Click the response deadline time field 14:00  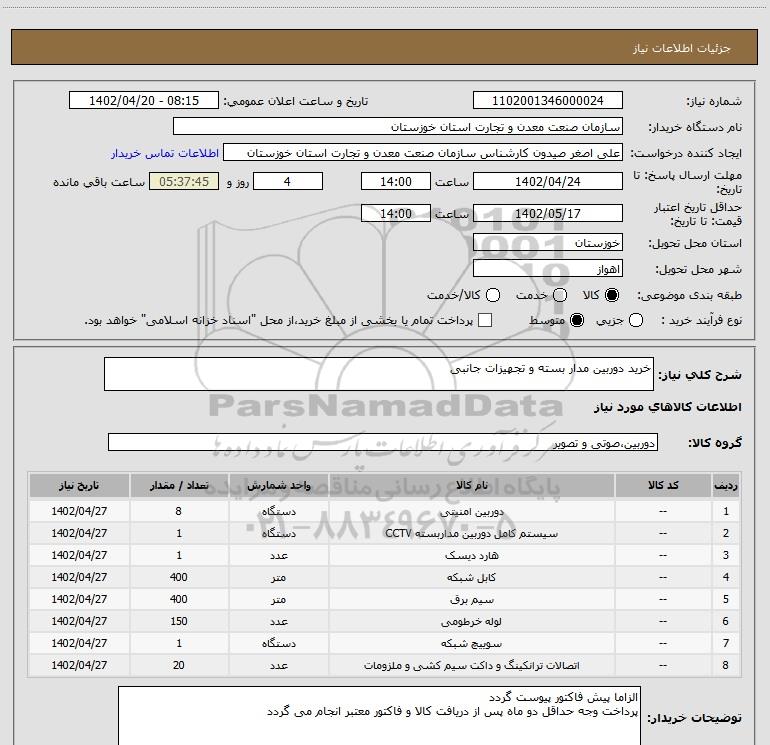(396, 182)
